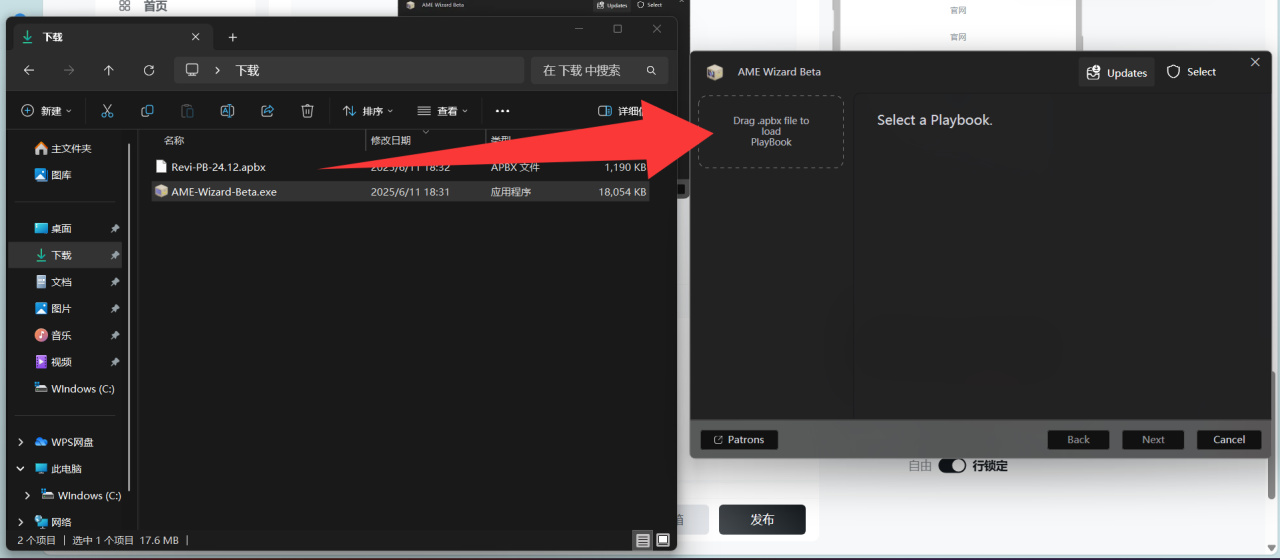Open the 下载 tab in Explorer
Viewport: 1280px width, 560px height.
[111, 37]
